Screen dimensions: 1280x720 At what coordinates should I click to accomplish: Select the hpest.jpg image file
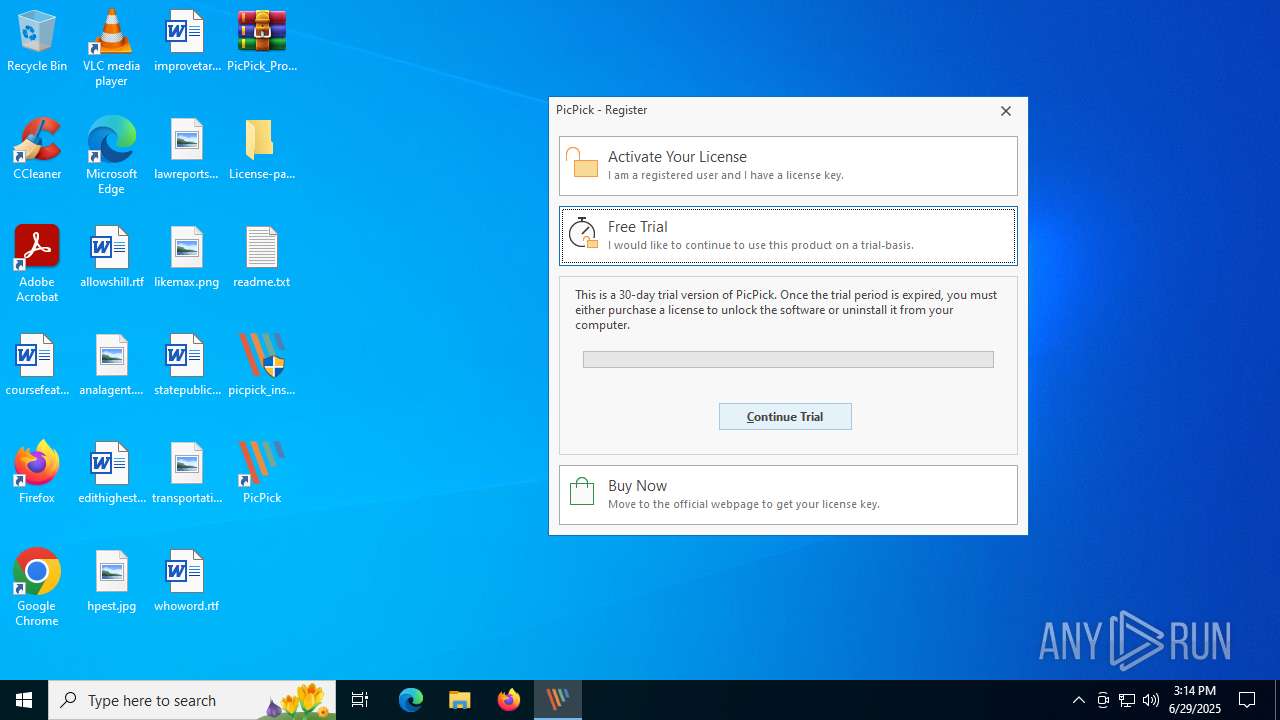[111, 582]
